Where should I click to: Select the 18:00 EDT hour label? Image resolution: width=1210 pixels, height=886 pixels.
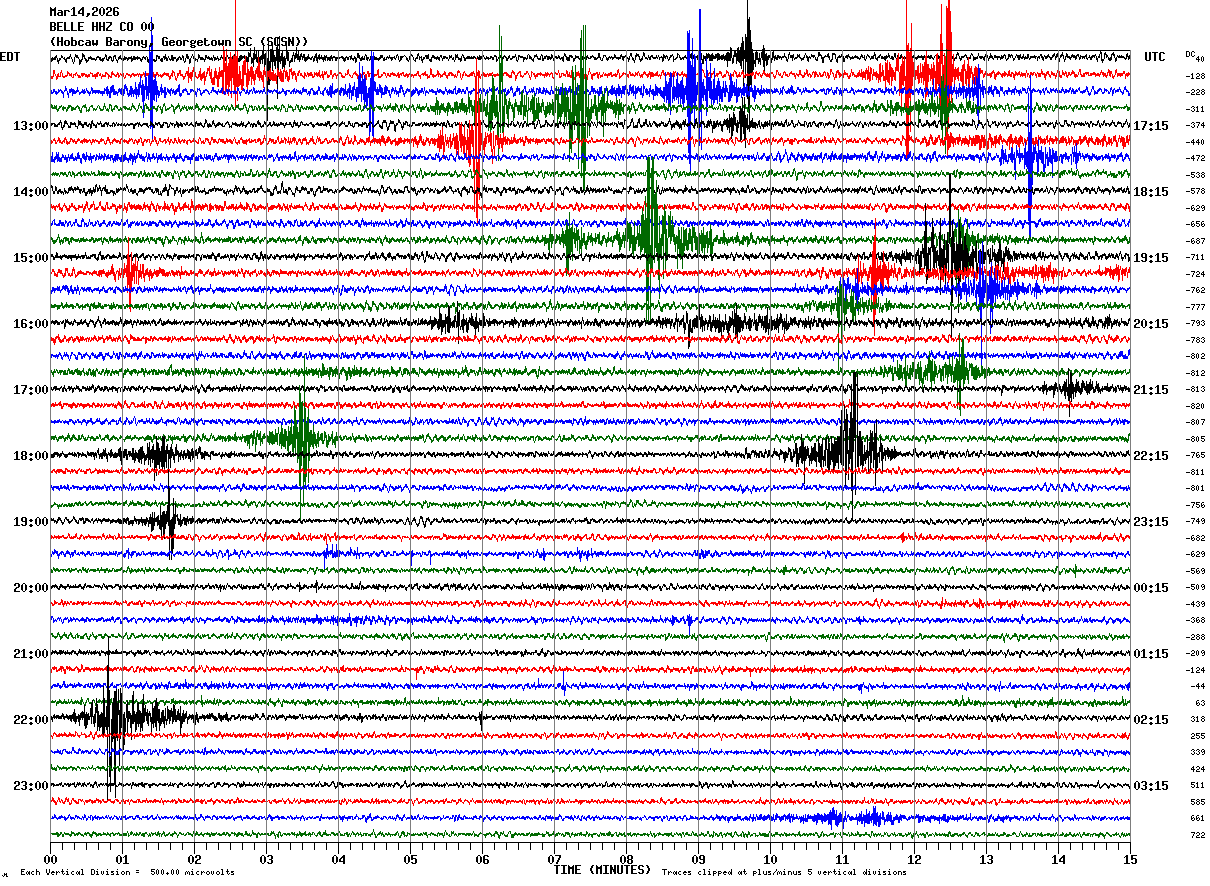[x=31, y=455]
